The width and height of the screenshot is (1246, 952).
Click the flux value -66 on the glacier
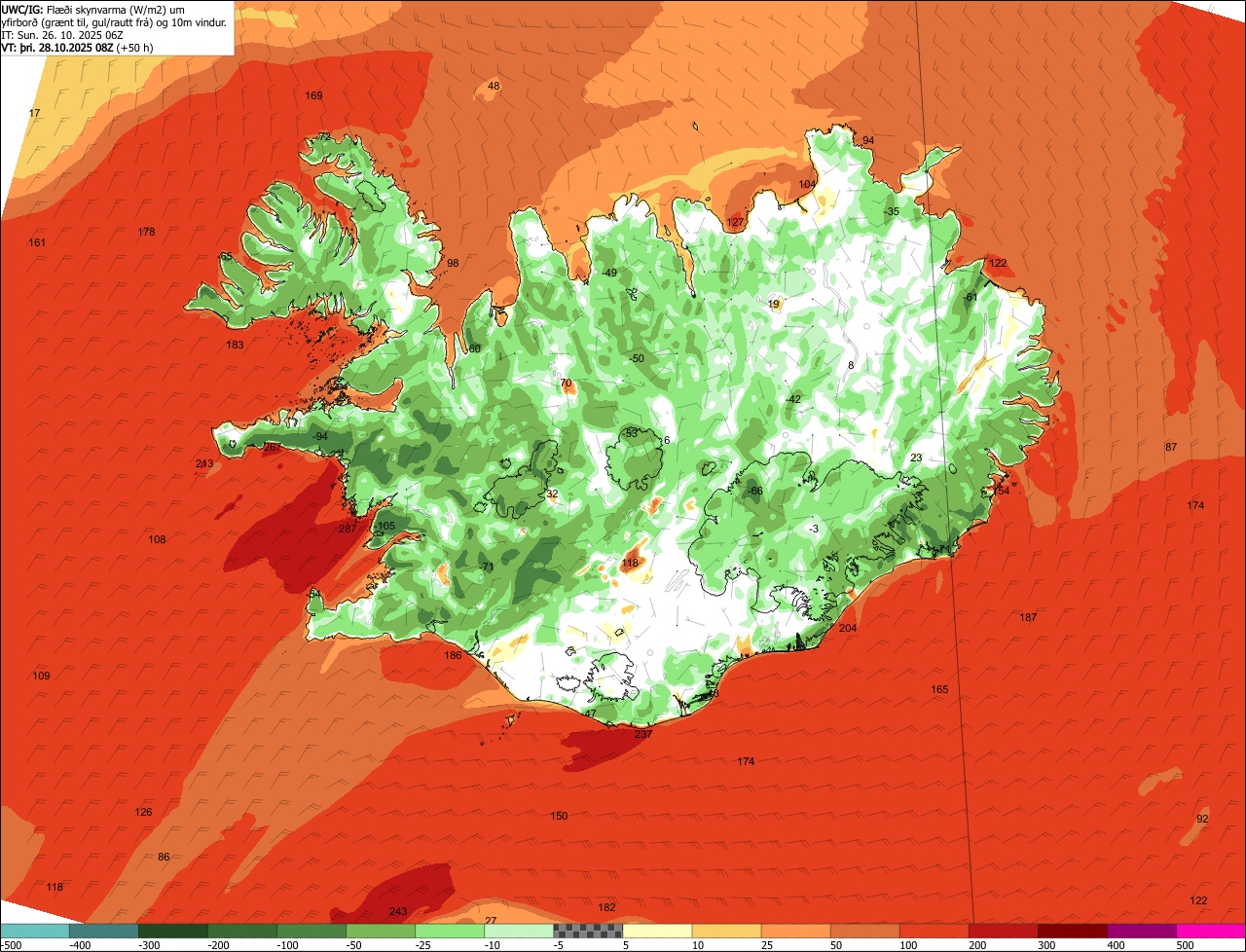tap(754, 491)
